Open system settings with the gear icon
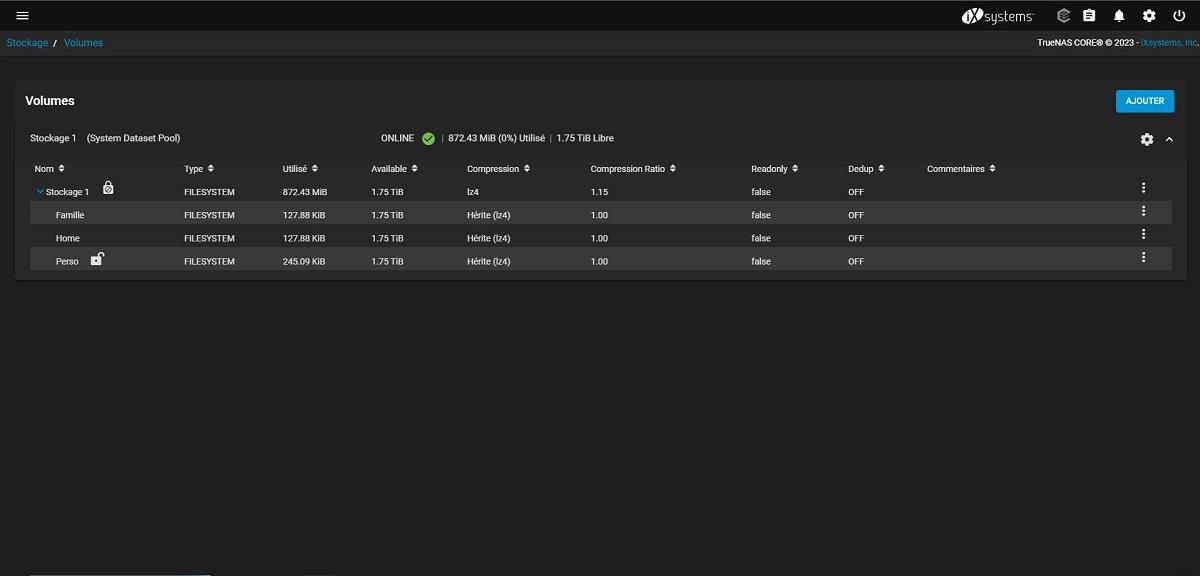 1149,15
